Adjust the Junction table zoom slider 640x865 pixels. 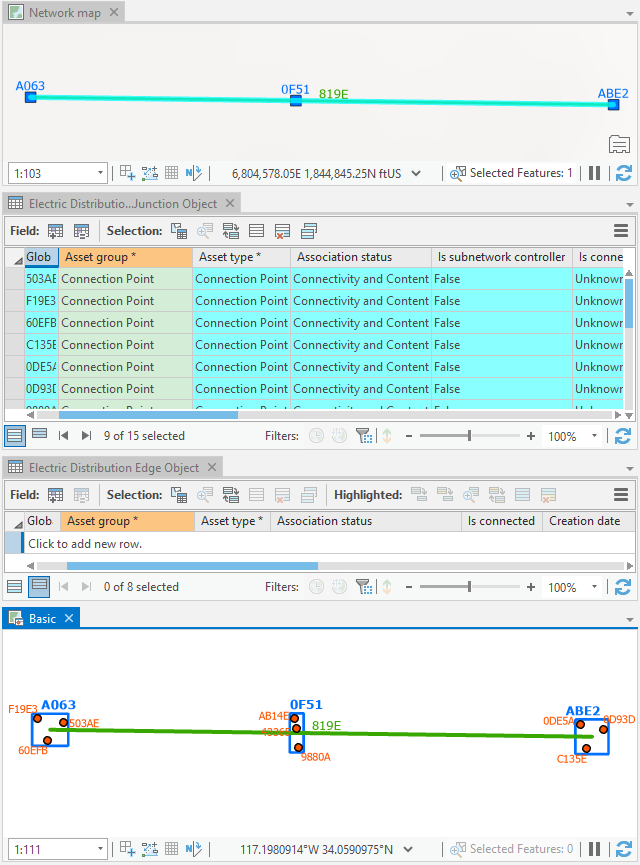pos(469,436)
